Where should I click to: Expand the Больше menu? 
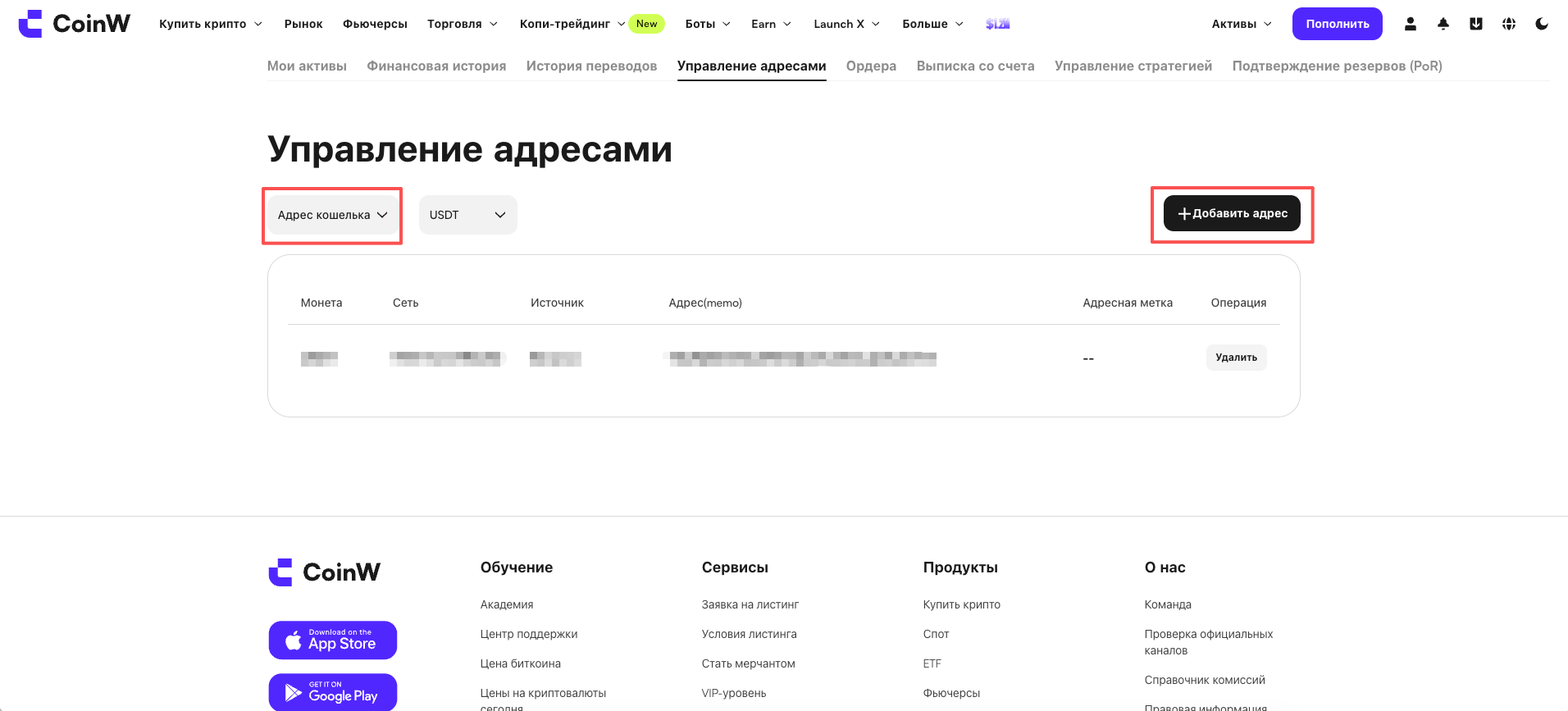[932, 24]
